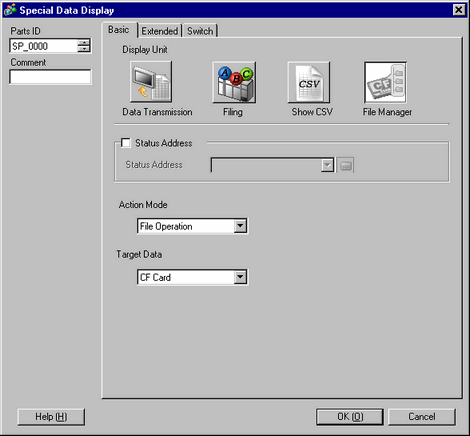Image resolution: width=470 pixels, height=436 pixels.
Task: Expand the Target Data dropdown arrow
Action: click(240, 277)
